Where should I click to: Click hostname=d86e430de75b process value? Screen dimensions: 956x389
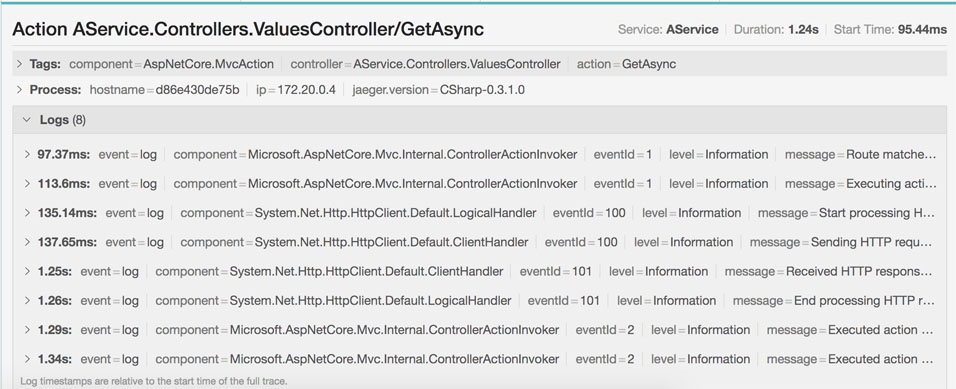coord(165,90)
